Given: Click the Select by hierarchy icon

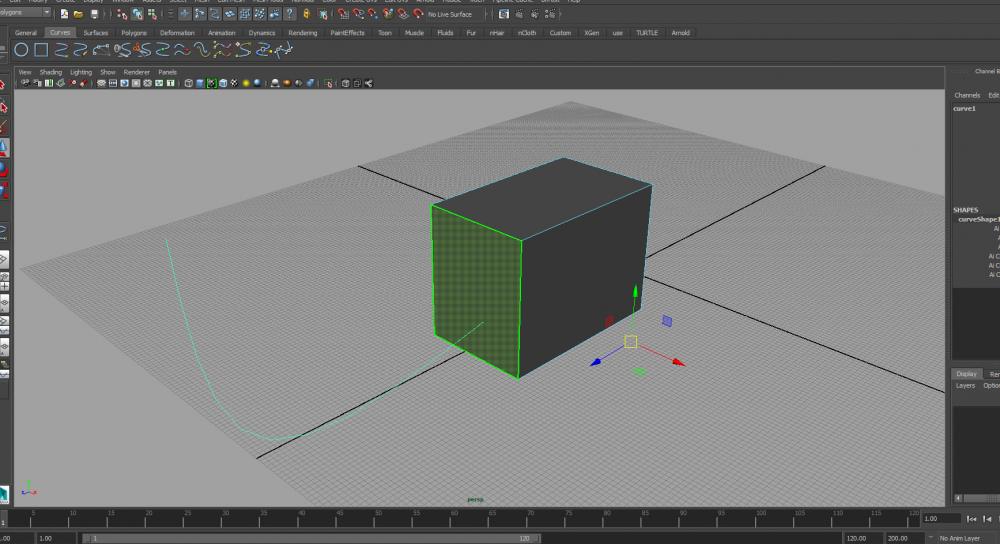Looking at the screenshot, I should 122,13.
